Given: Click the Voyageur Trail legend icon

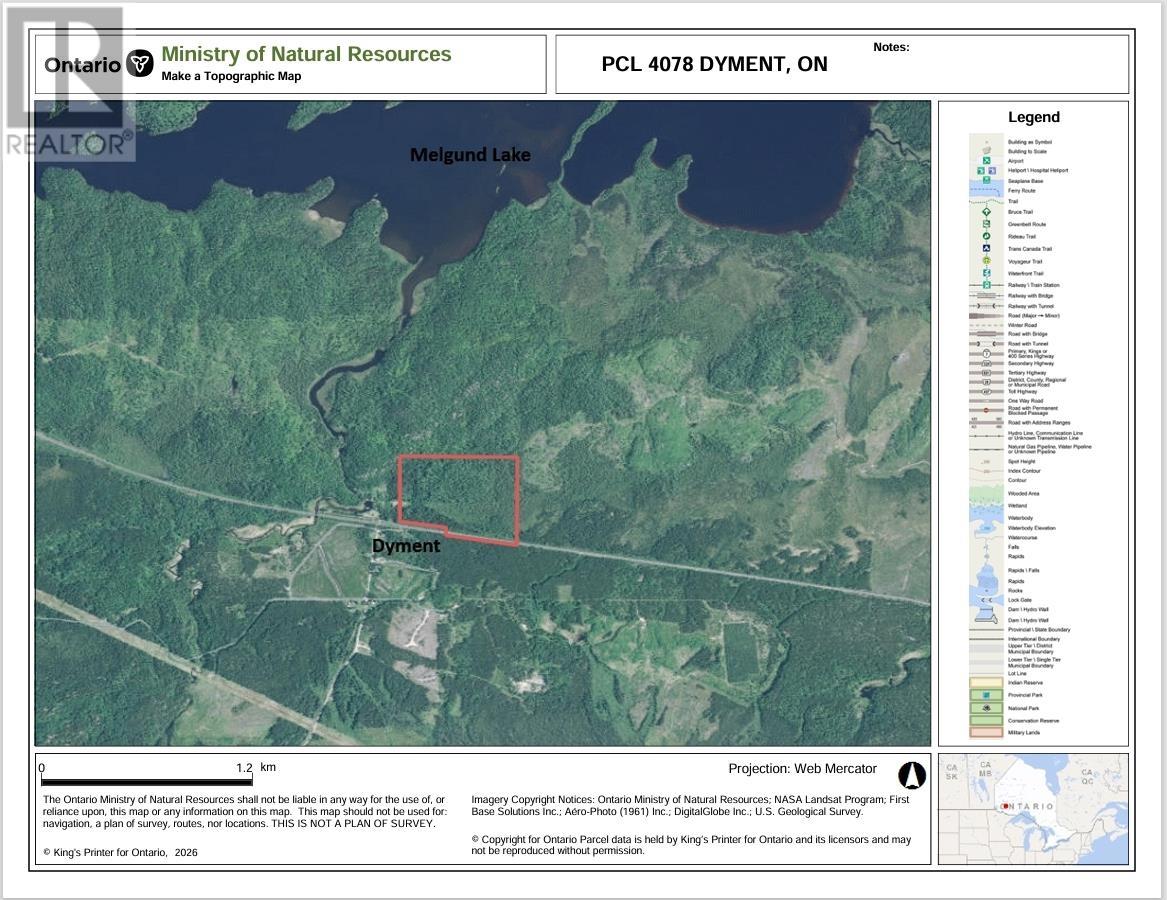Looking at the screenshot, I should (x=986, y=260).
